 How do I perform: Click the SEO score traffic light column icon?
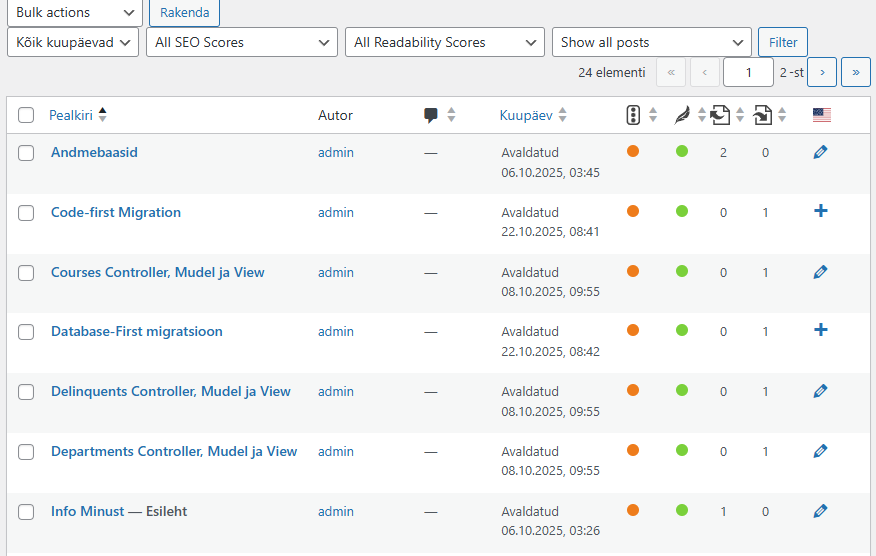click(x=633, y=115)
